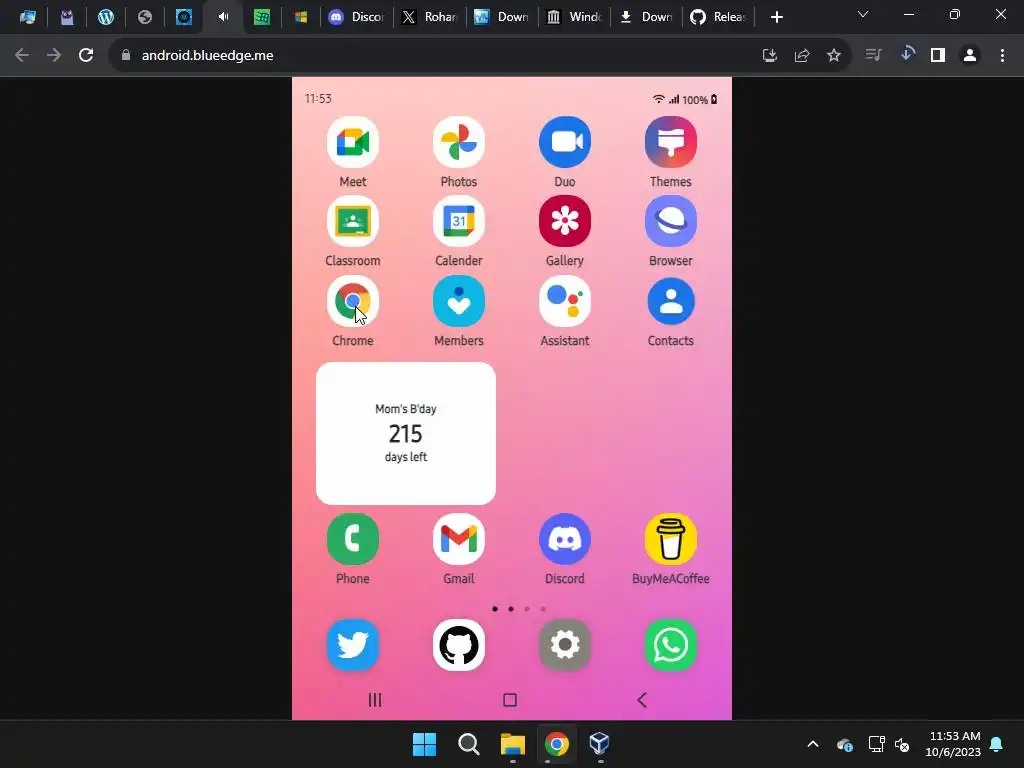
Task: Tap the recent apps navigation button
Action: point(375,700)
